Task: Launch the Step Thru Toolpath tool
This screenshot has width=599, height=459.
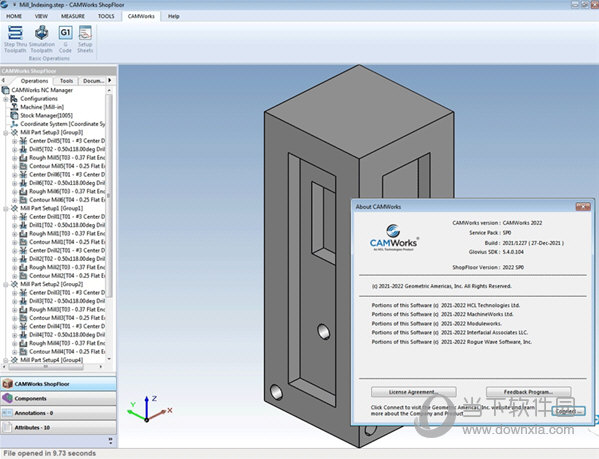Action: click(15, 39)
